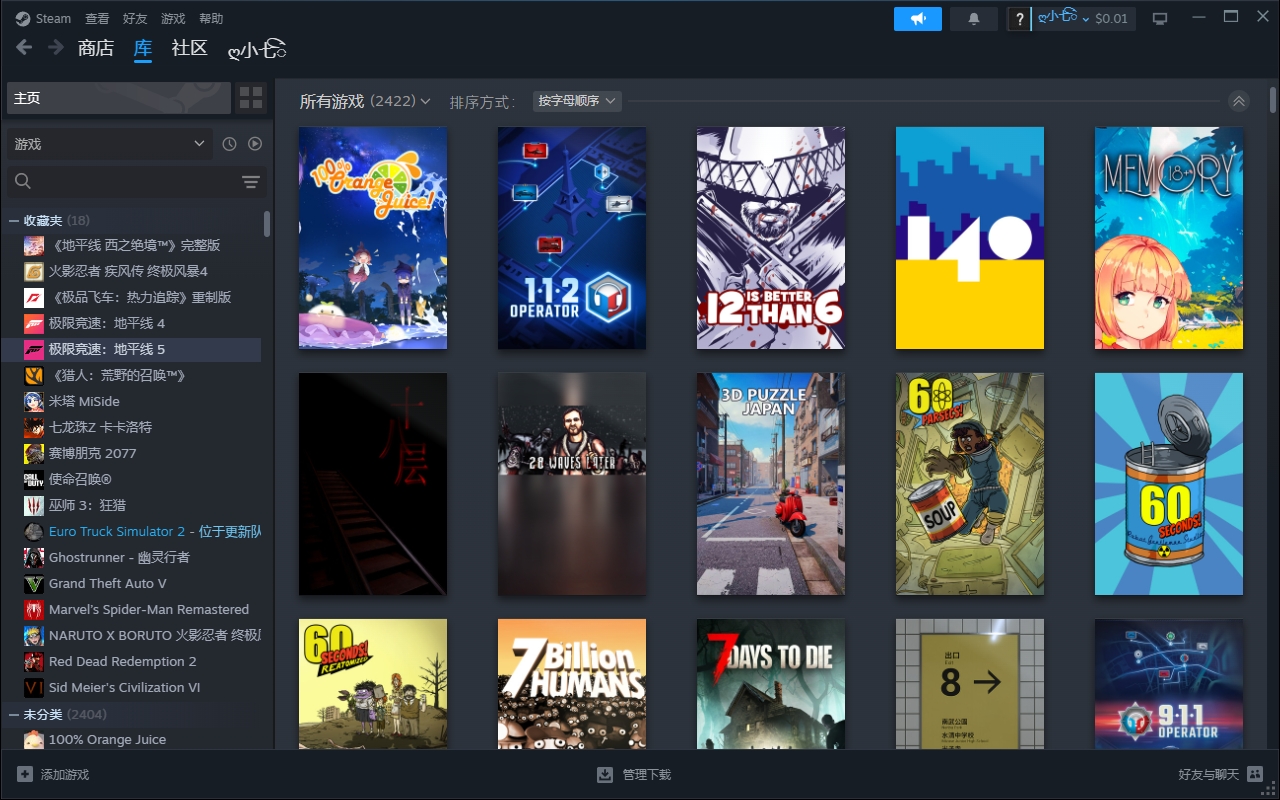Open the 社区 tab
Image resolution: width=1280 pixels, height=800 pixels.
pyautogui.click(x=189, y=48)
